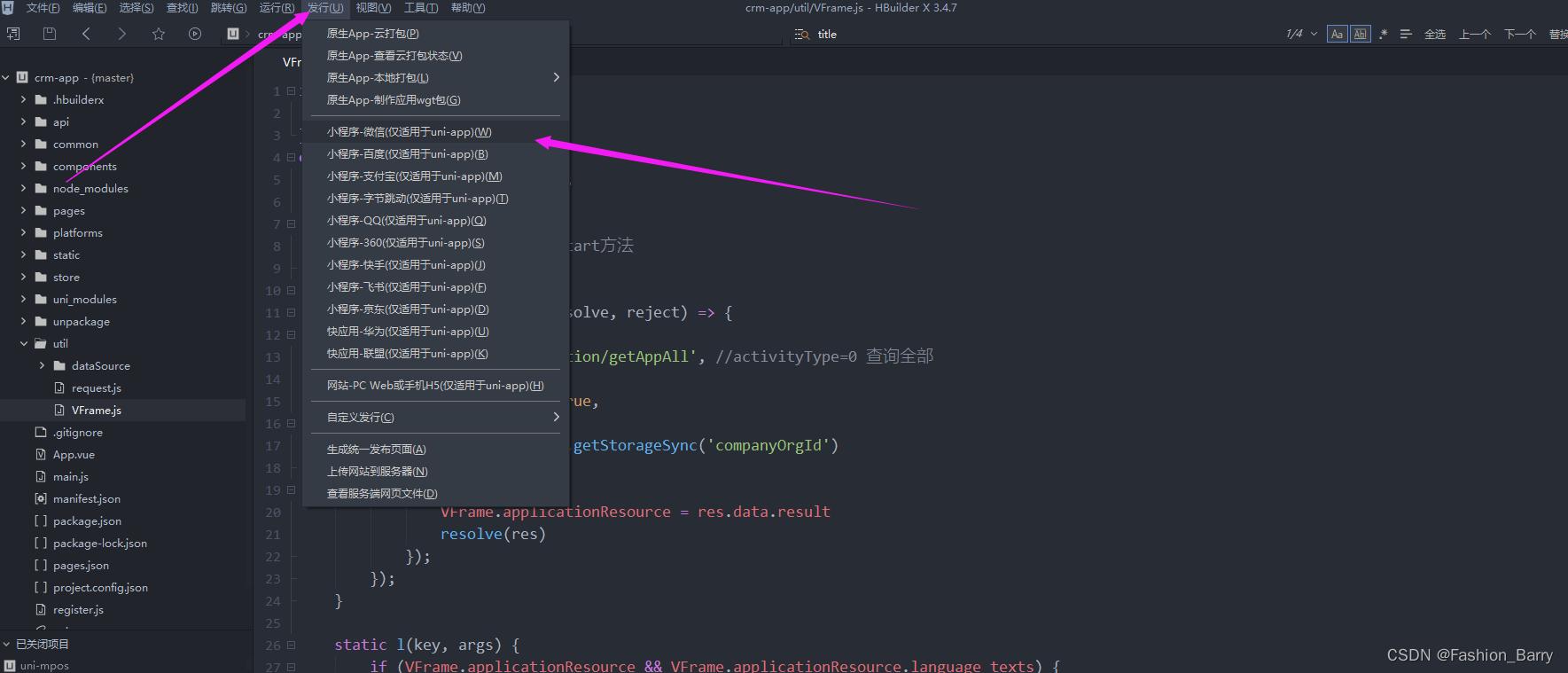Click the search field containing title

pos(1033,35)
